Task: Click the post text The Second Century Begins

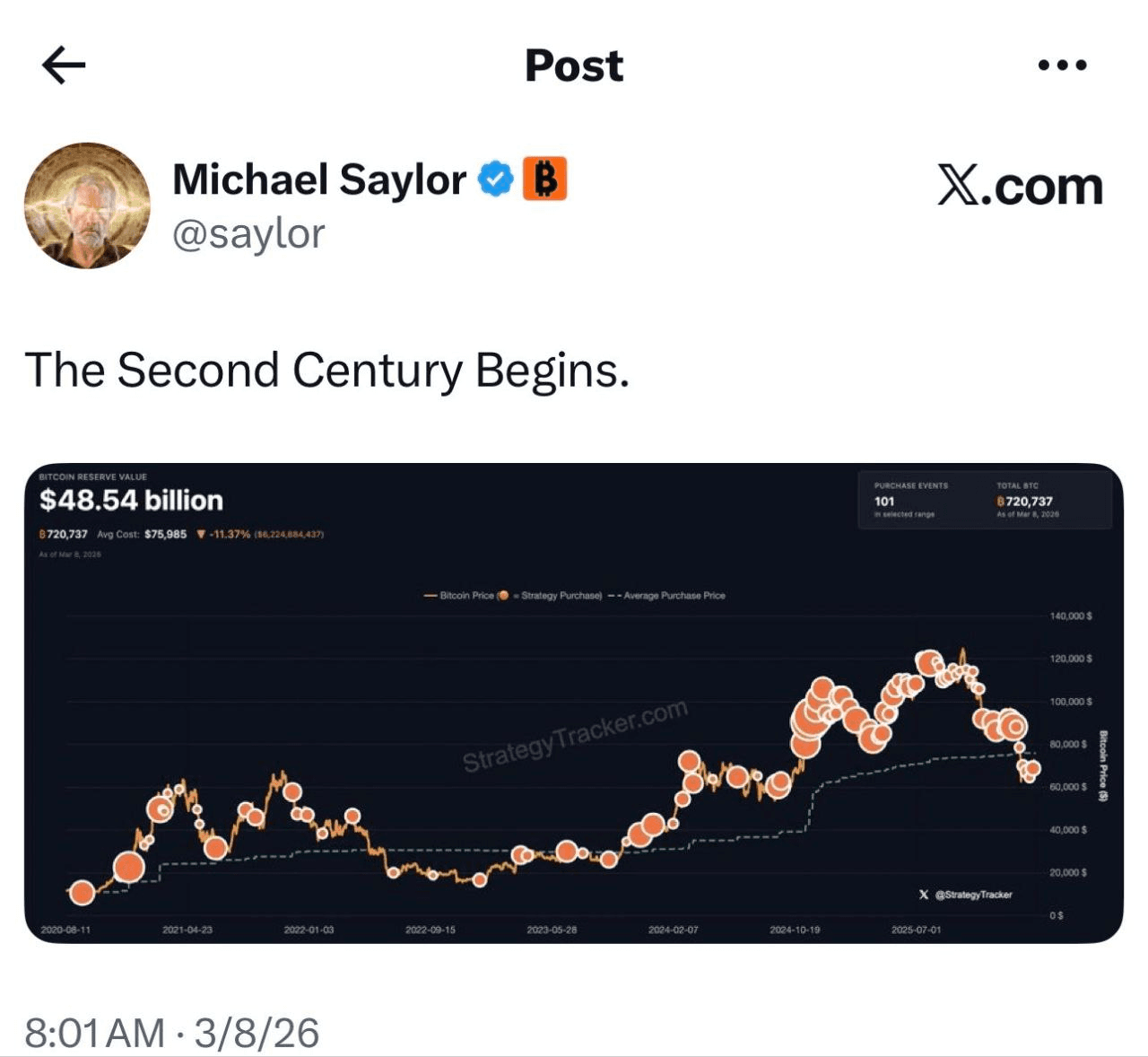Action: pyautogui.click(x=326, y=370)
